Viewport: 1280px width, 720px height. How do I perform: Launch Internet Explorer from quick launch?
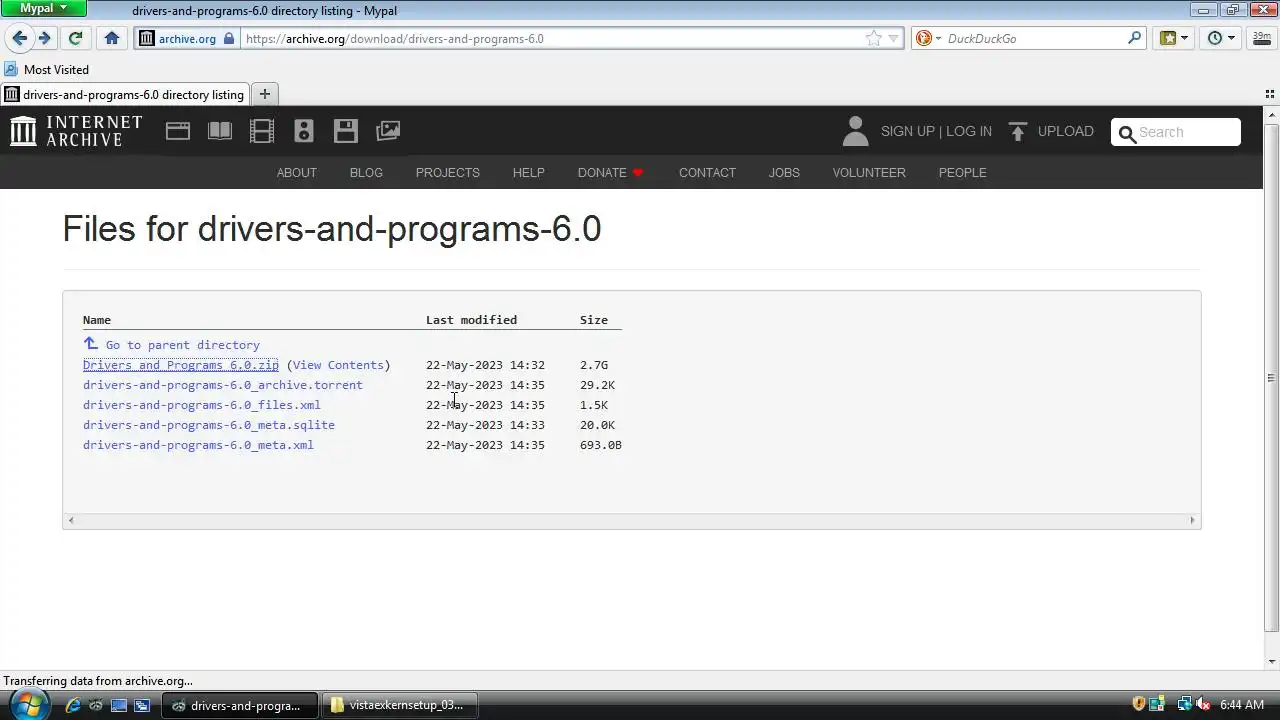click(72, 705)
